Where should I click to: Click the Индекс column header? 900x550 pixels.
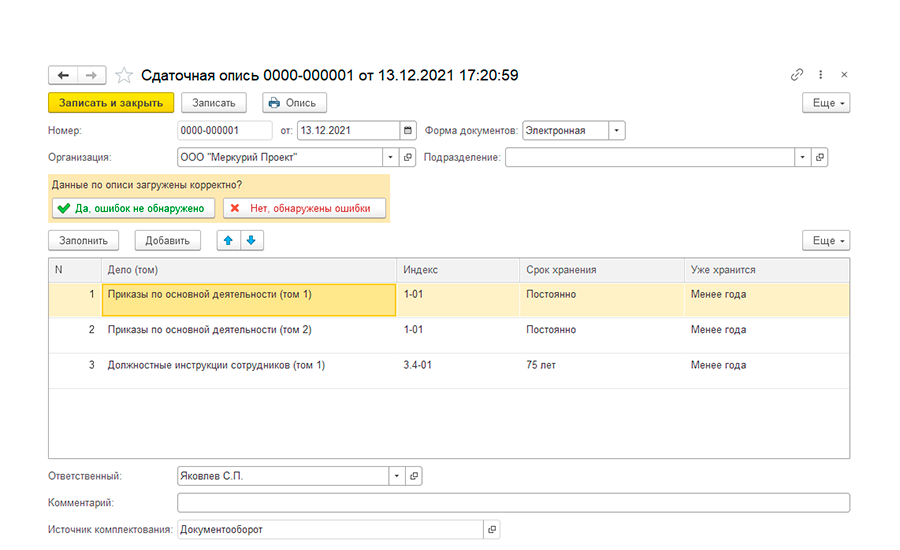(x=457, y=270)
